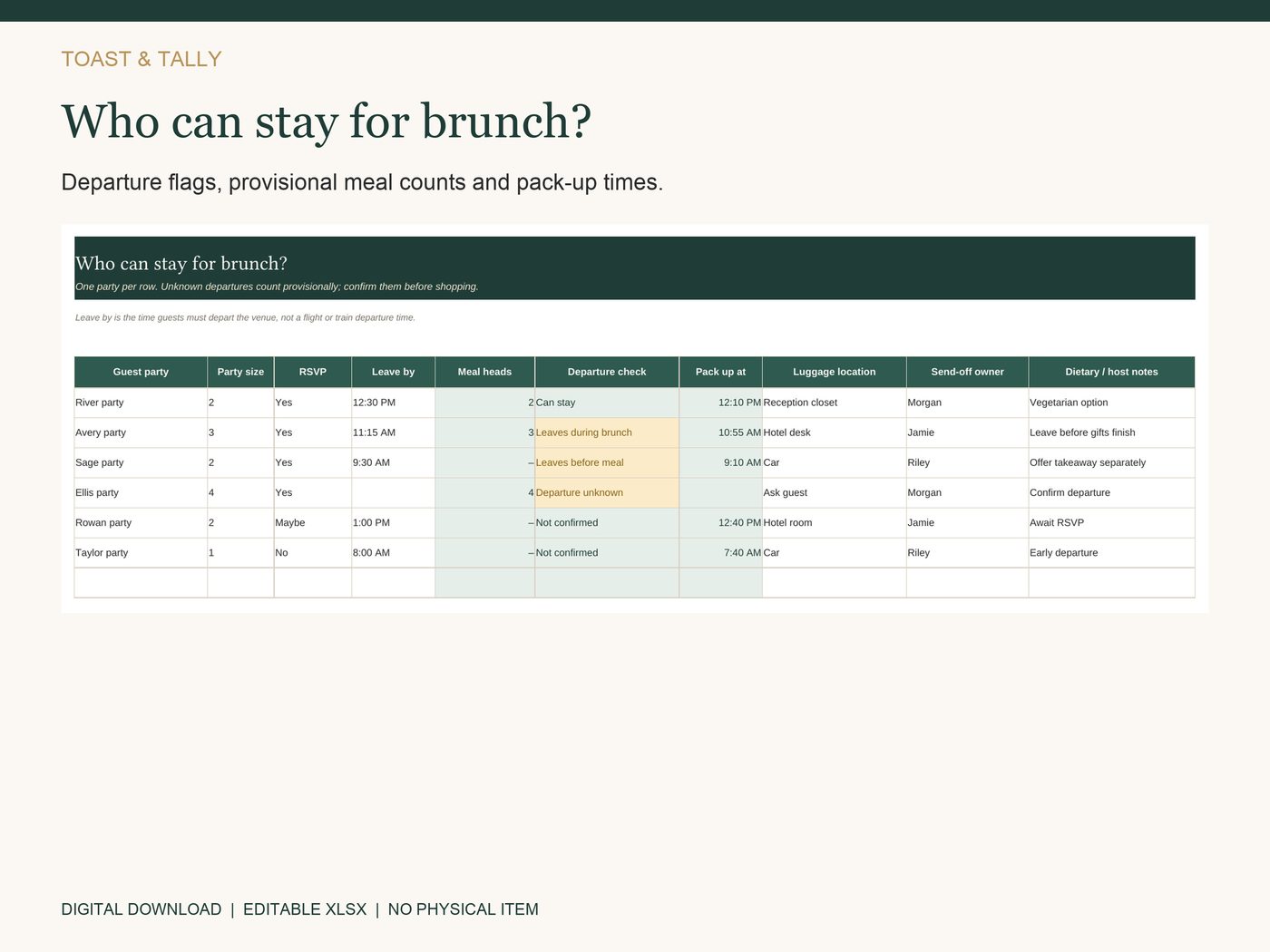Select the Ellis party cell
Viewport: 1270px width, 952px height.
141,492
